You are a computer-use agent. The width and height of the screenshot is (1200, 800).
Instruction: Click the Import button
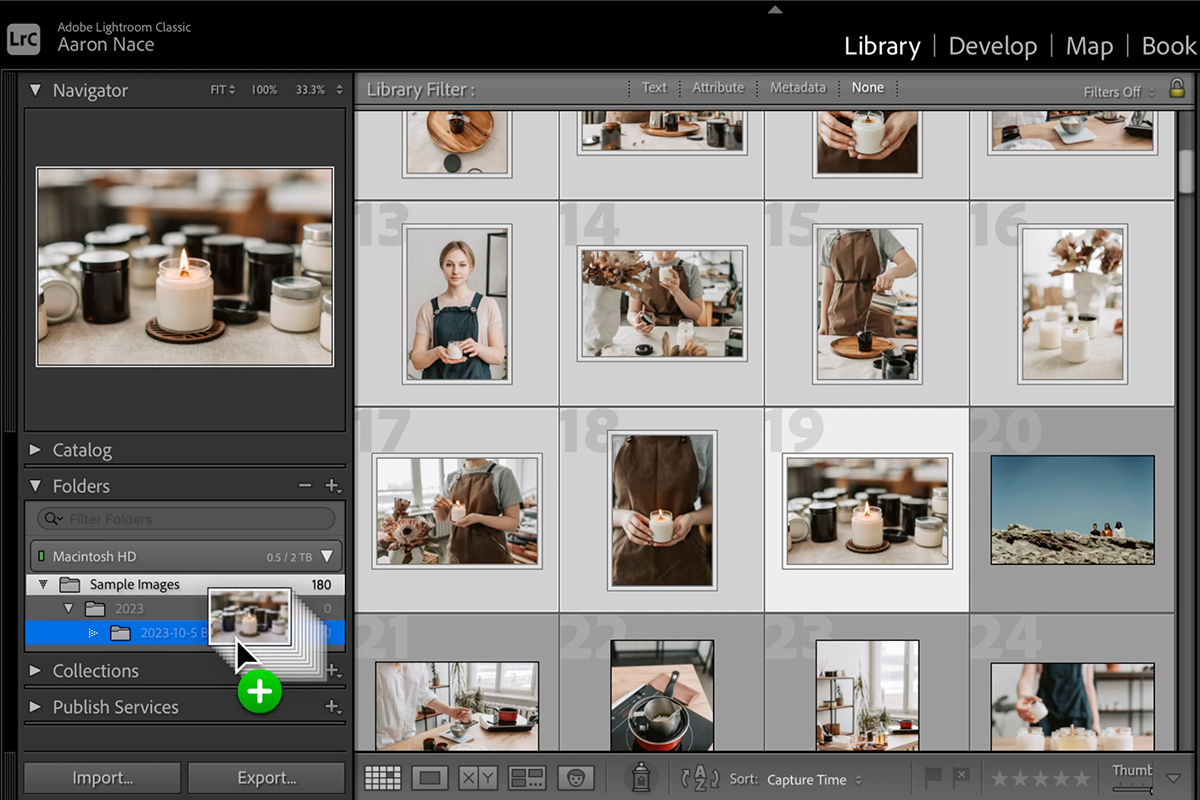click(x=102, y=778)
